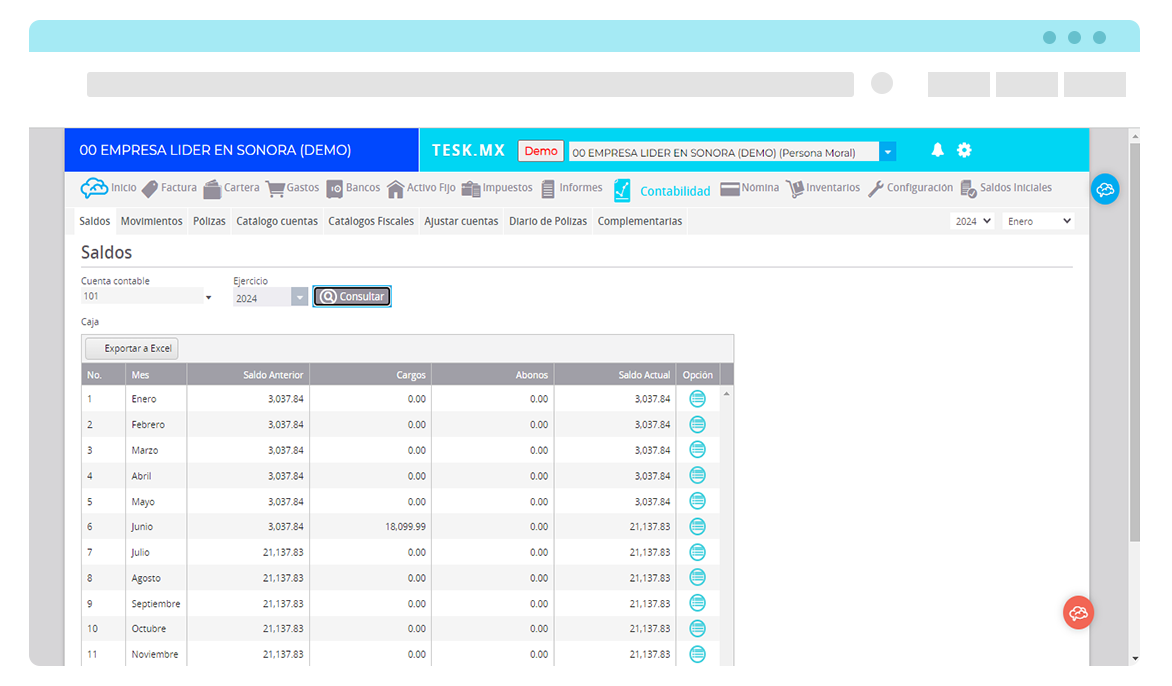Open the Cartera wallet icon

coord(212,189)
